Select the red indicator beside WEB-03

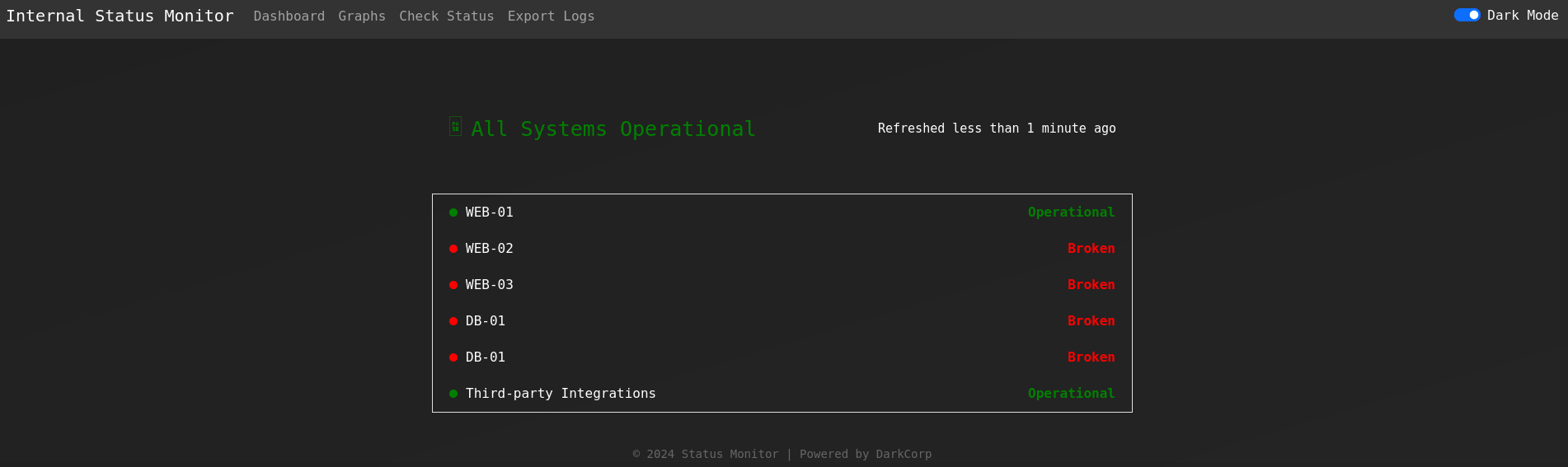click(453, 285)
